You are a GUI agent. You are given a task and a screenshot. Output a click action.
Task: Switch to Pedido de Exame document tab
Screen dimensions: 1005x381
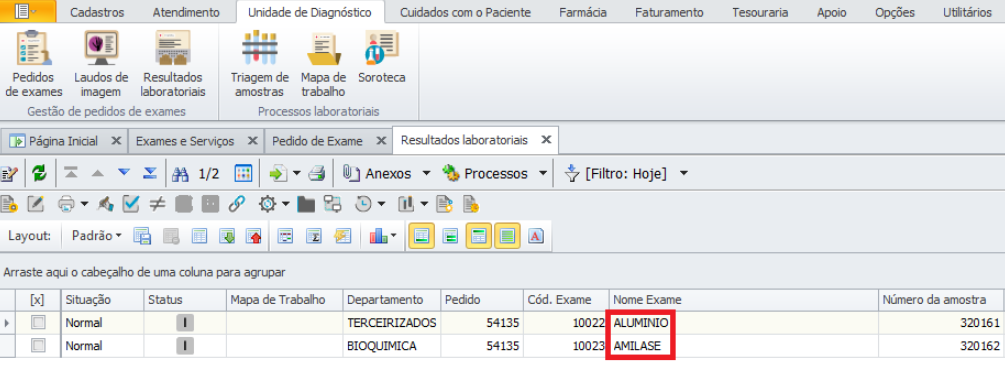point(317,140)
